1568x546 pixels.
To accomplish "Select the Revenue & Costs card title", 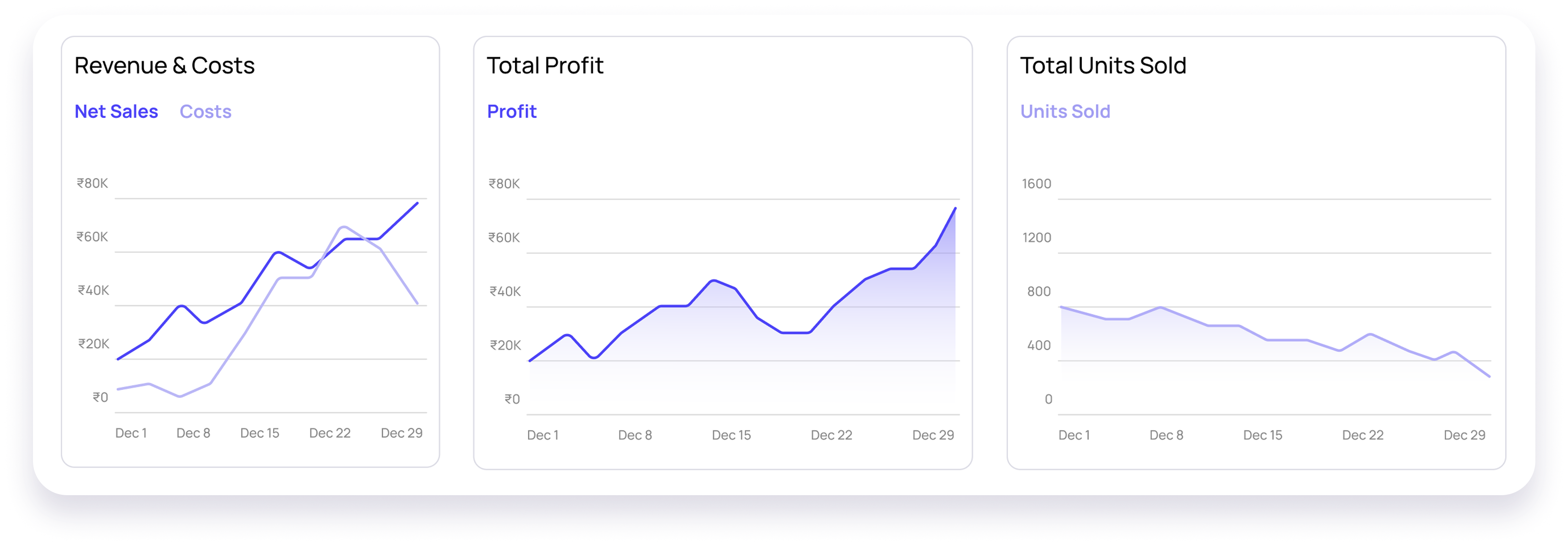I will coord(164,66).
